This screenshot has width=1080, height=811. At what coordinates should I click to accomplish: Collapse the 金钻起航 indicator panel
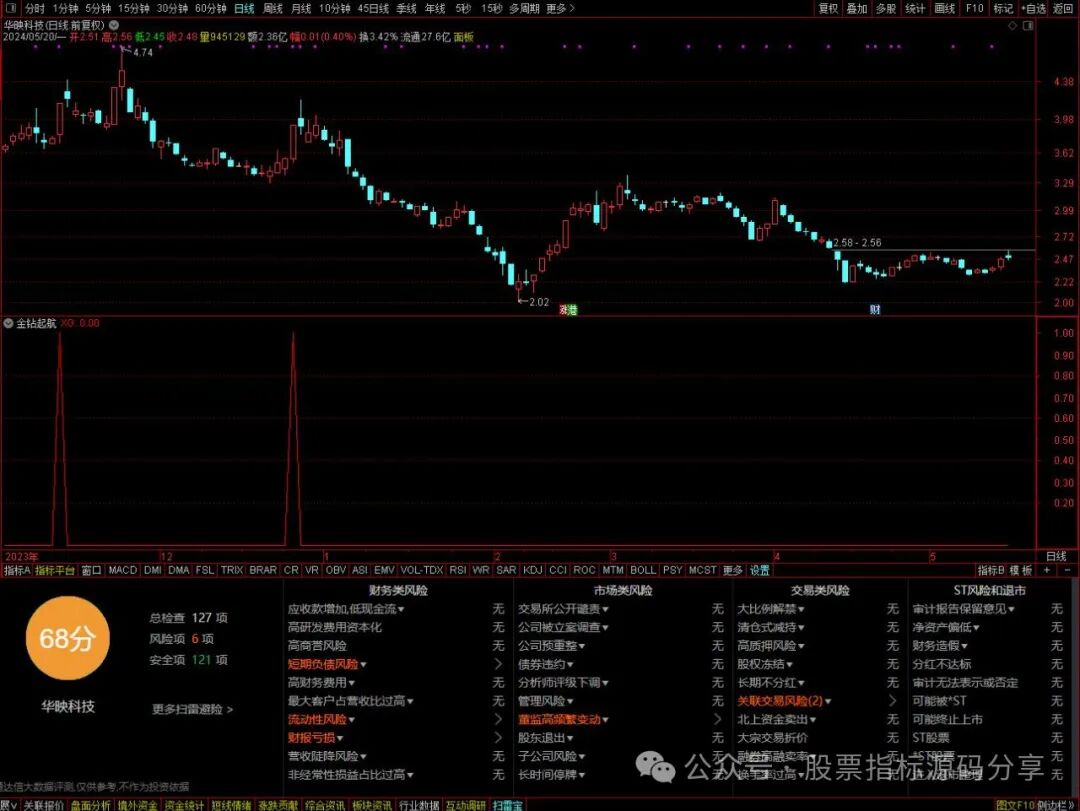(x=8, y=323)
